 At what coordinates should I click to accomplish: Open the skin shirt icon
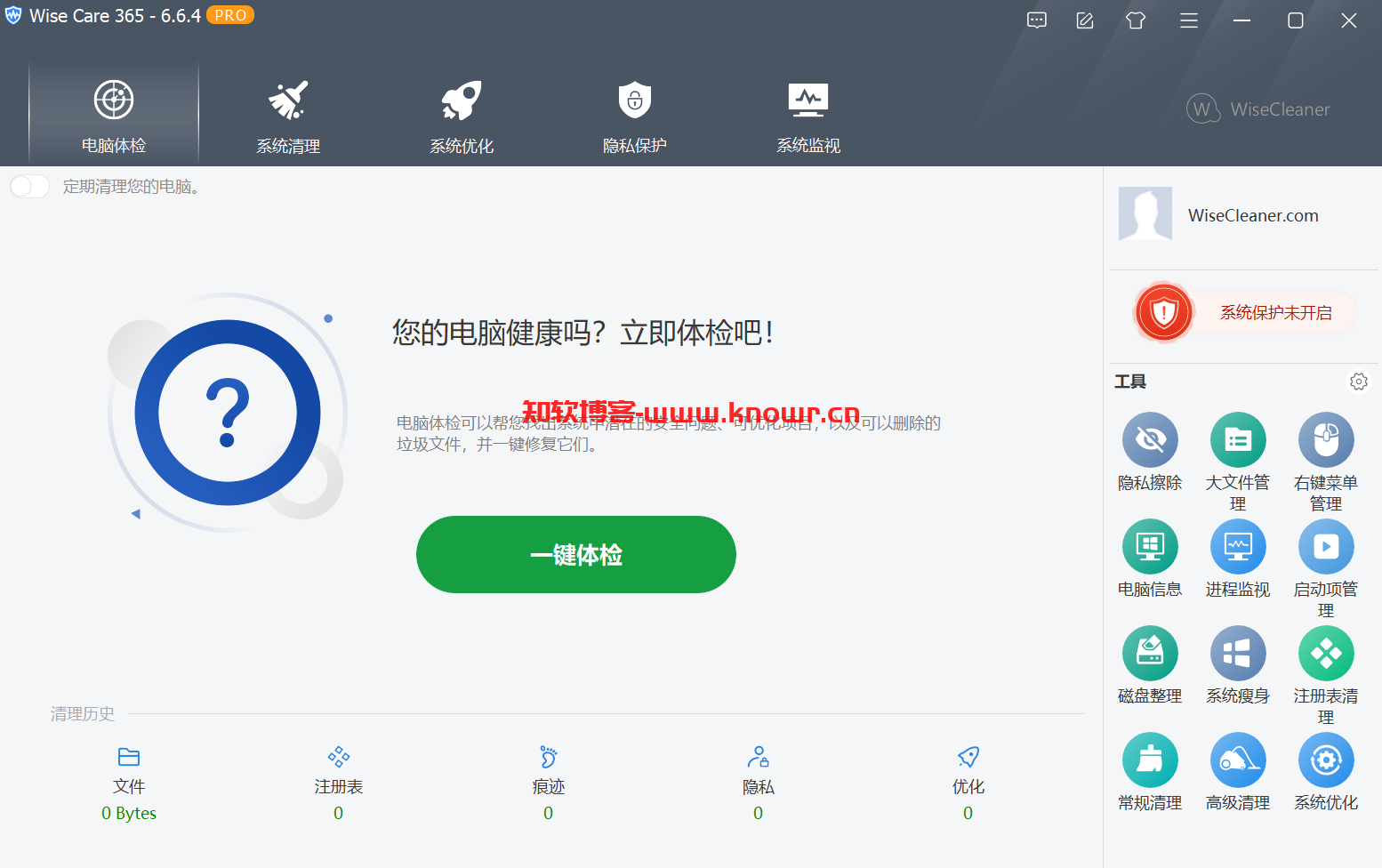(1136, 20)
